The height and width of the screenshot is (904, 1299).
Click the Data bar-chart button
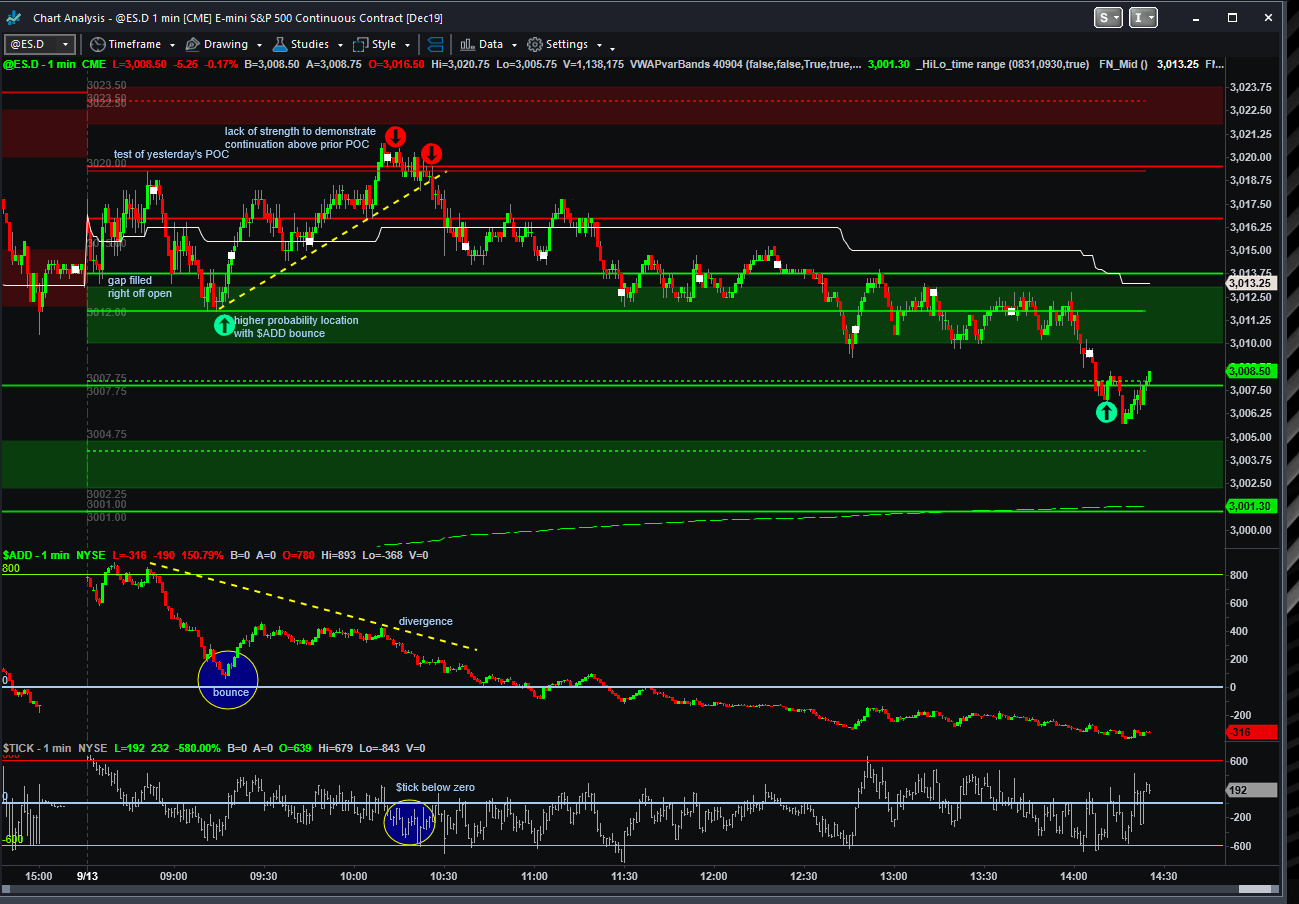click(x=481, y=44)
